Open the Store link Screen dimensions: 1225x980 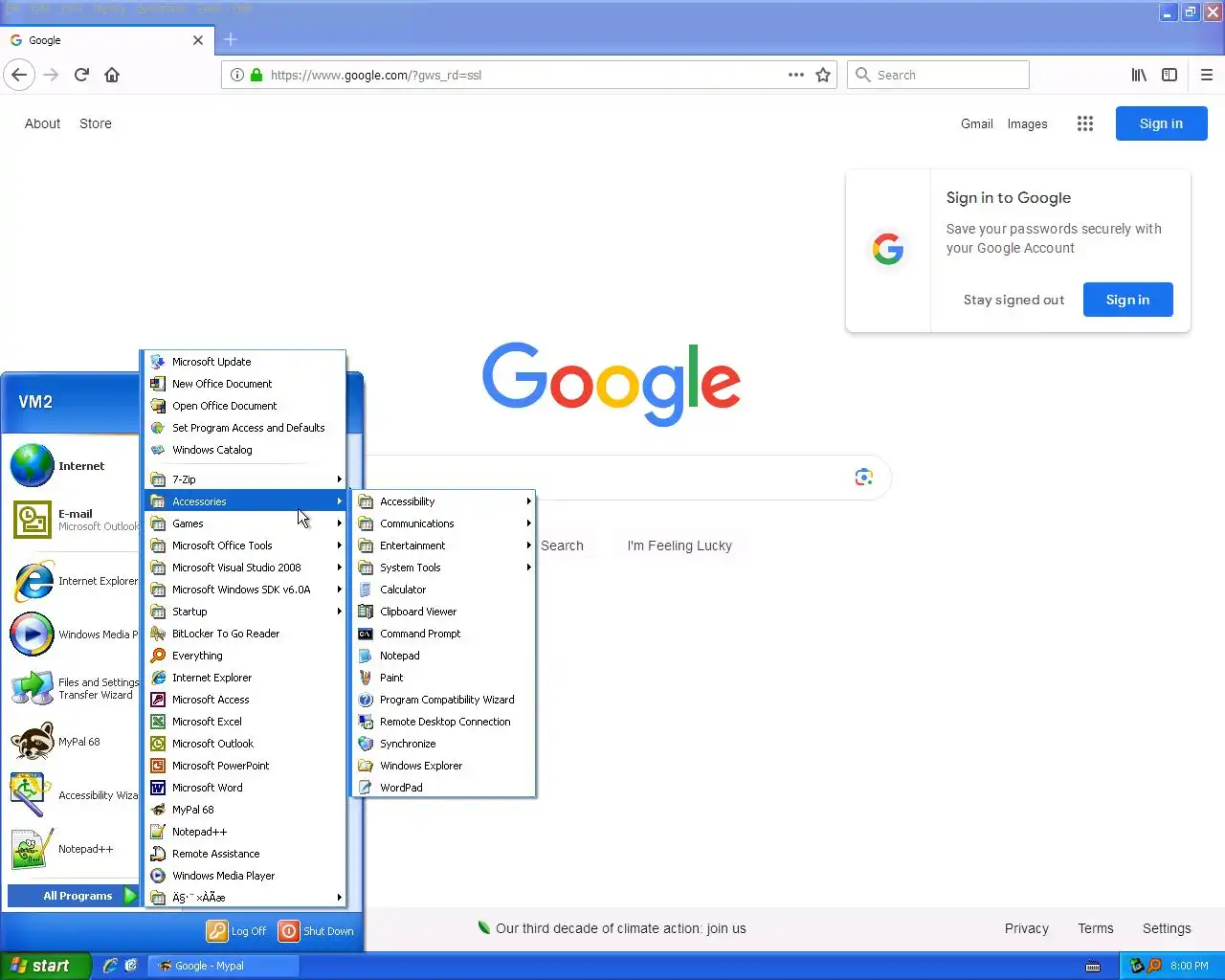[x=96, y=123]
